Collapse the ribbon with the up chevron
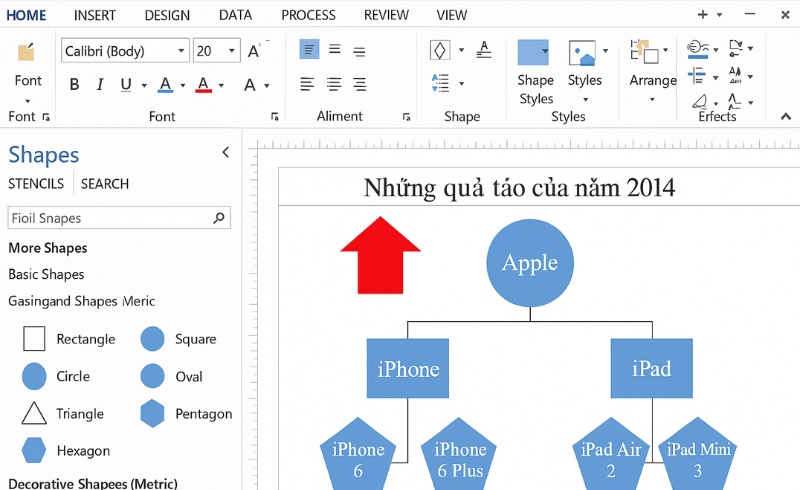This screenshot has height=490, width=800. [x=786, y=117]
